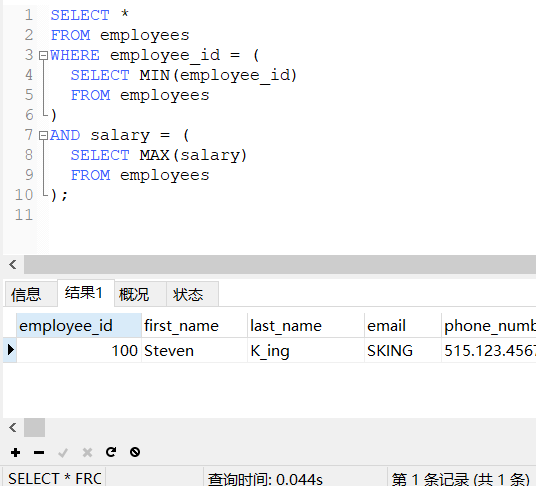Image resolution: width=536 pixels, height=486 pixels.
Task: Click the SKING email cell
Action: [x=403, y=350]
